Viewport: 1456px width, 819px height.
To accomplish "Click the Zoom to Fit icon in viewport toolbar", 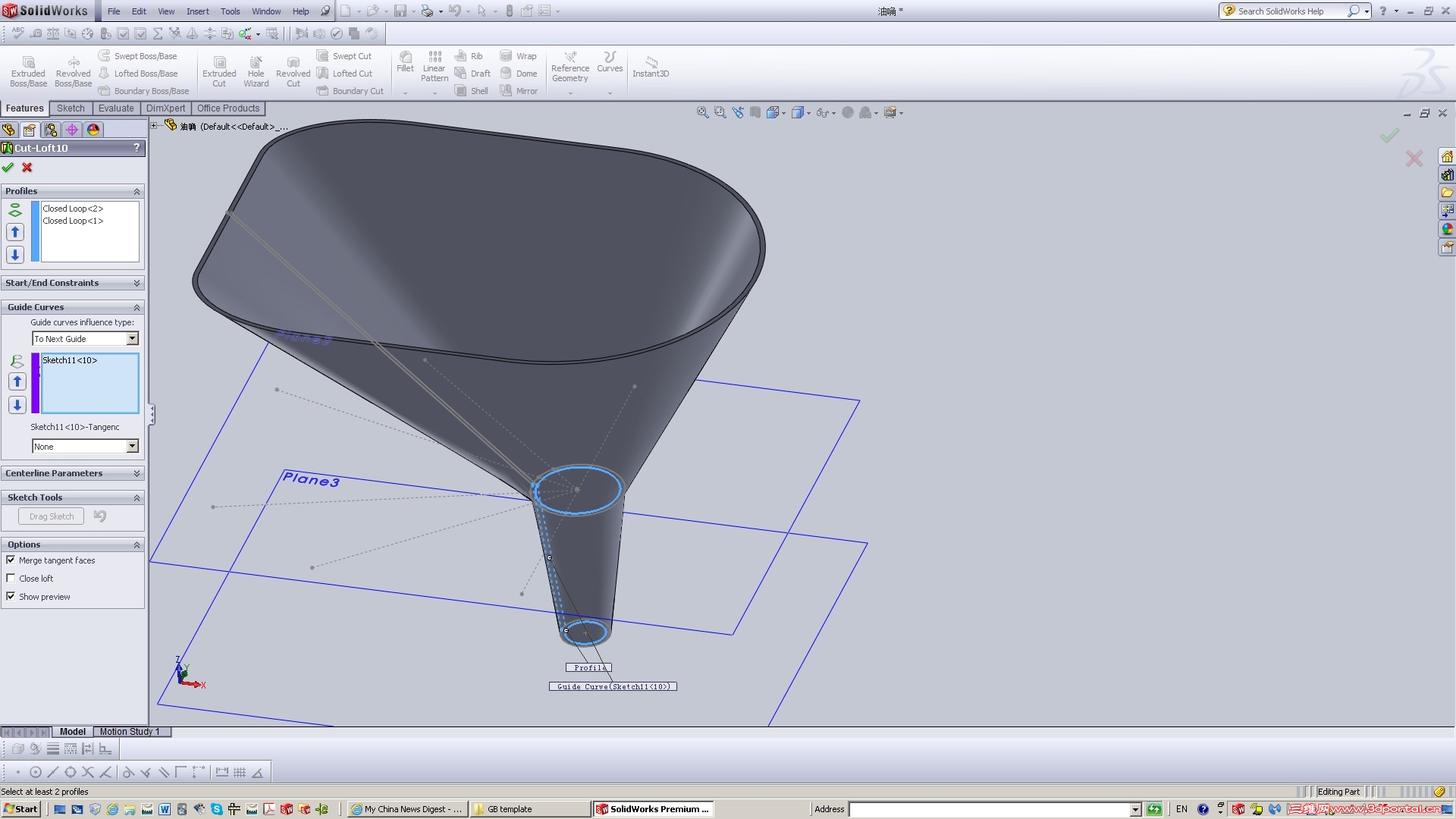I will pyautogui.click(x=702, y=113).
